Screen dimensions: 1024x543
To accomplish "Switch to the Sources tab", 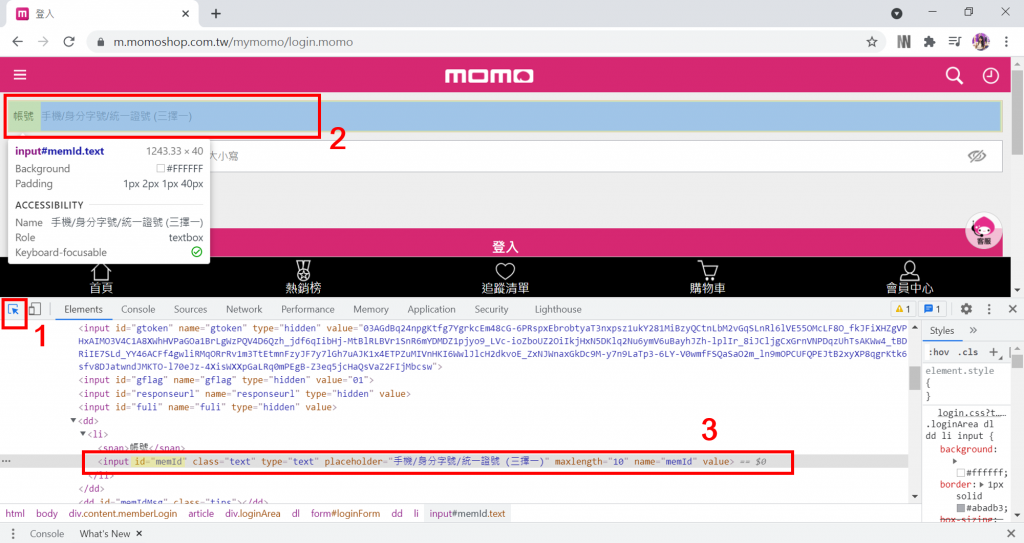I will click(190, 309).
